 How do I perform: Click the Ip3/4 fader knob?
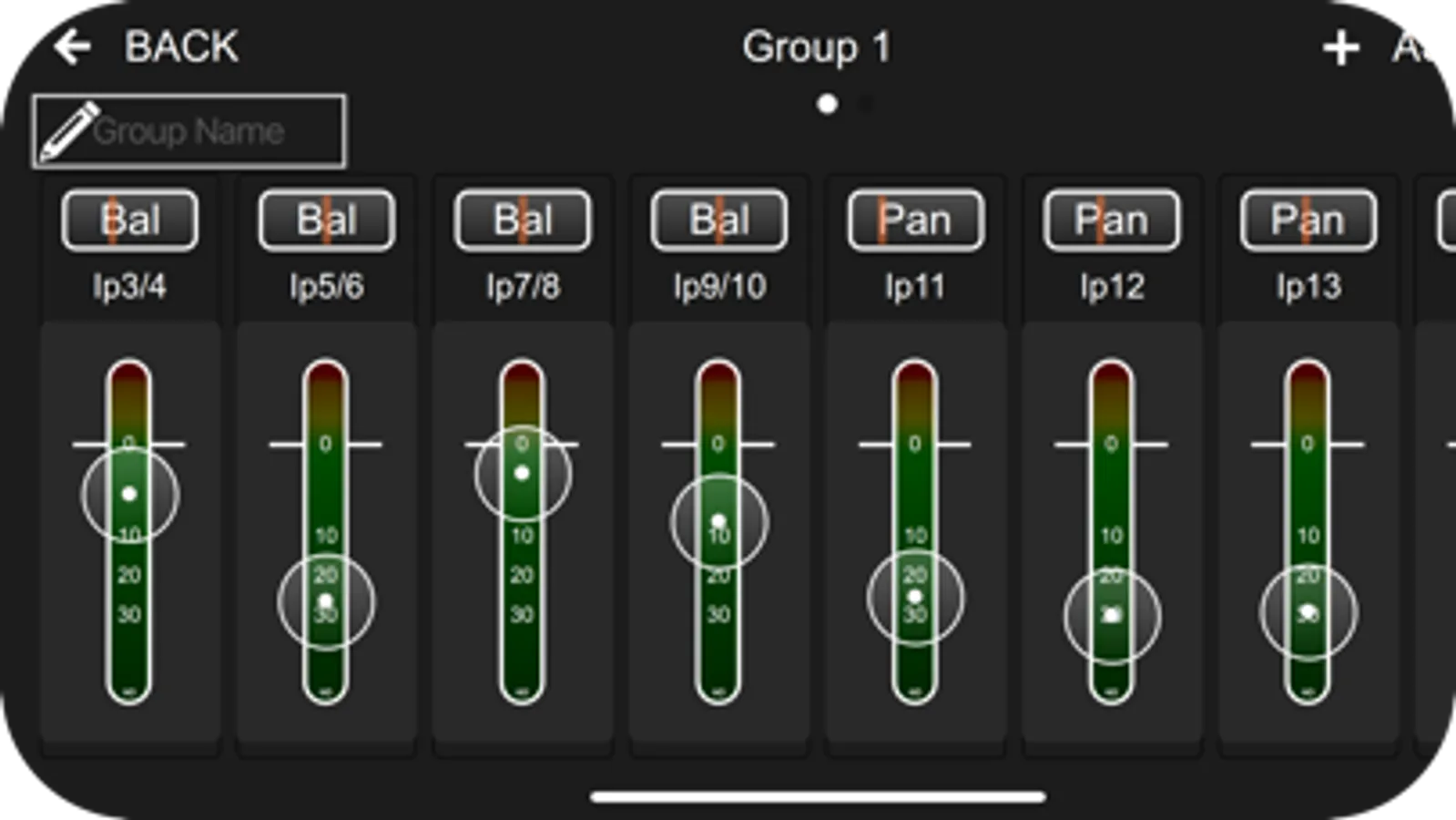click(x=129, y=494)
